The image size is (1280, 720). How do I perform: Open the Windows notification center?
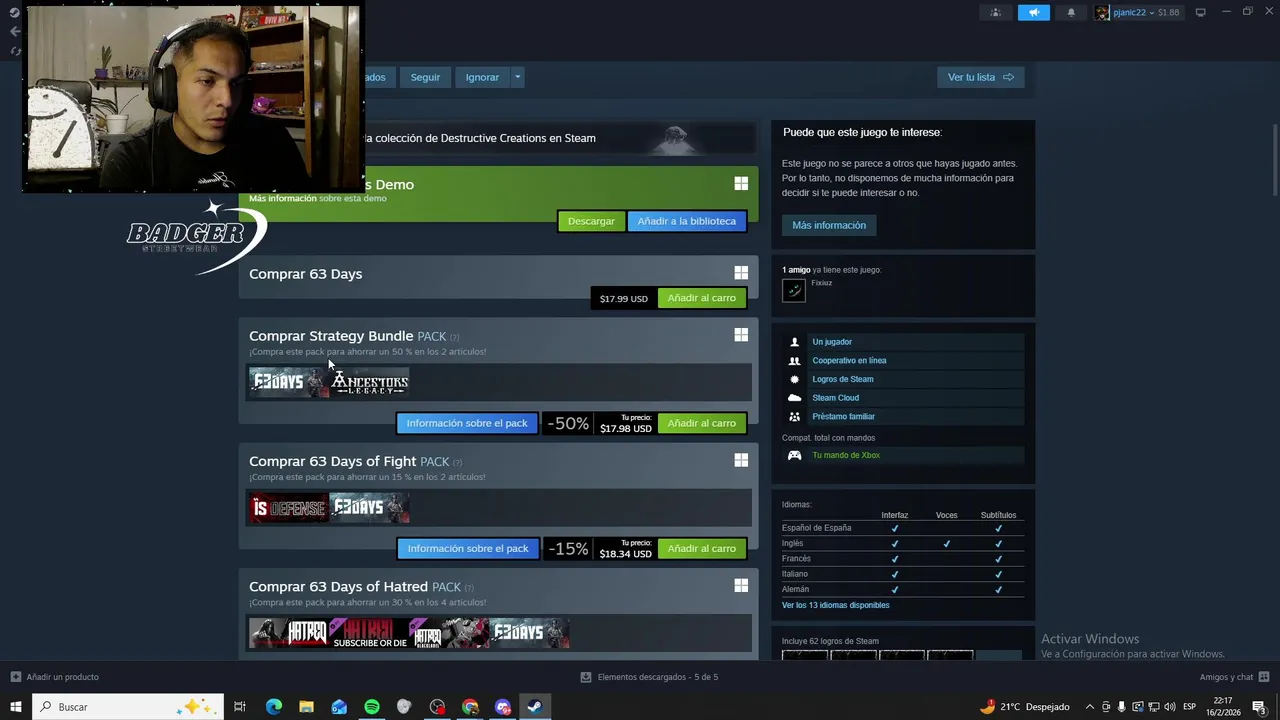1260,707
